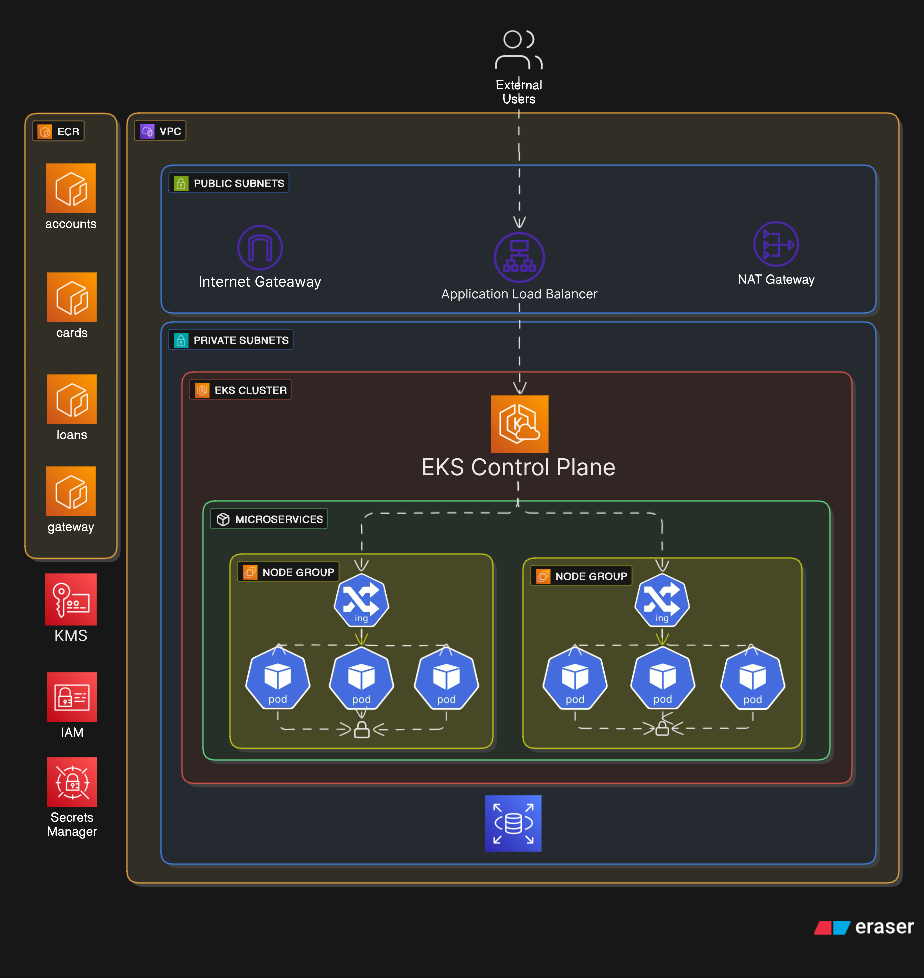Click the 'MICROSERVICES' label text
The width and height of the screenshot is (924, 978).
(x=279, y=519)
